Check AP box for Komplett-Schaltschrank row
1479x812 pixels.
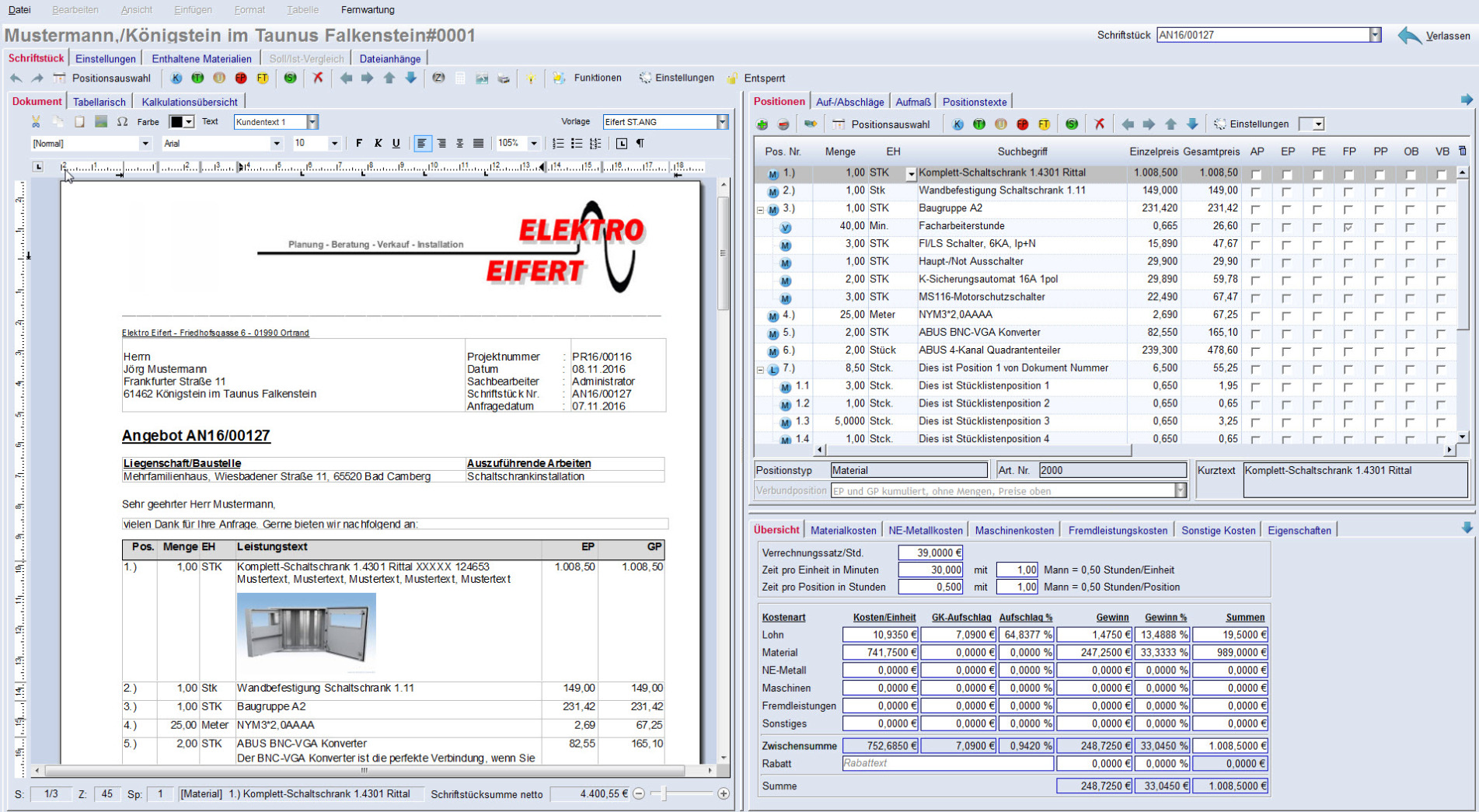click(x=1256, y=174)
